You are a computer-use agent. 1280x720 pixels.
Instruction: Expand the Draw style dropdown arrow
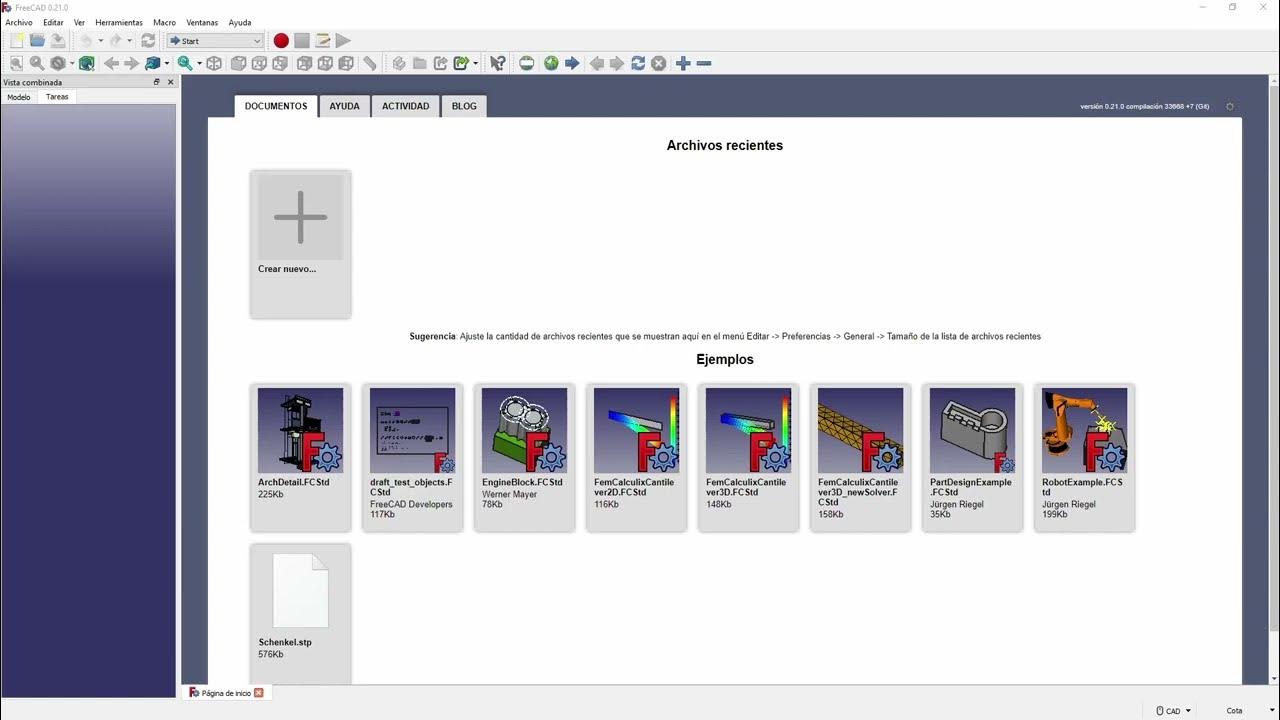point(72,63)
